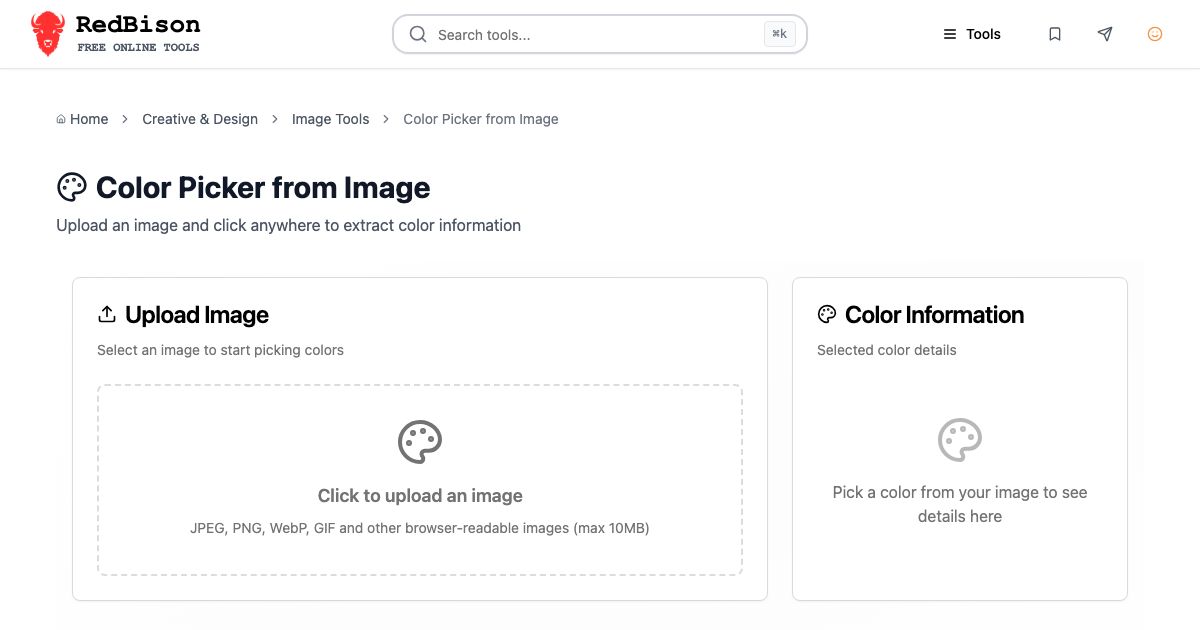Click the Color Picker from Image heading
1200x630 pixels.
[263, 188]
